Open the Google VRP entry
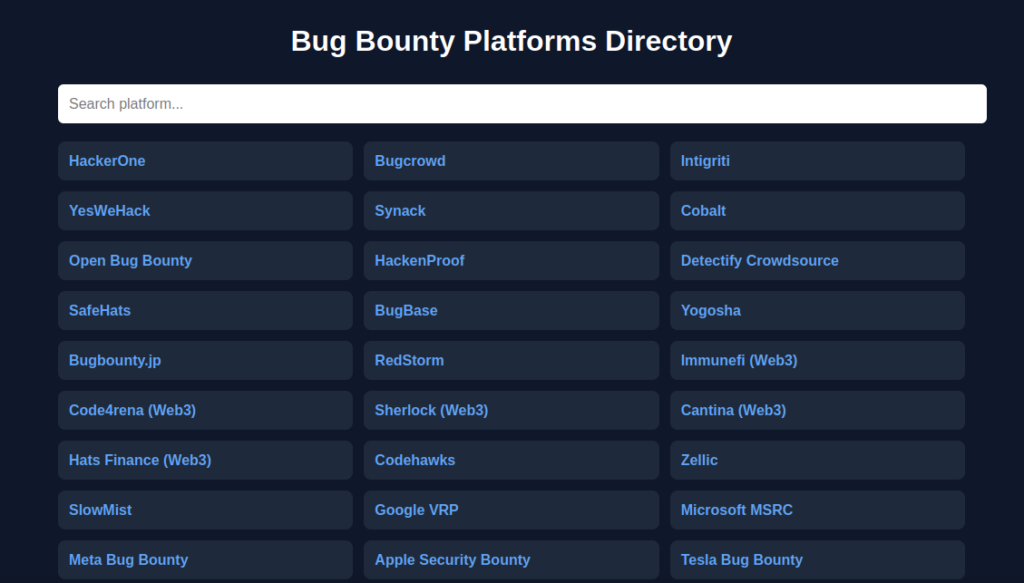This screenshot has height=583, width=1024. click(x=416, y=510)
